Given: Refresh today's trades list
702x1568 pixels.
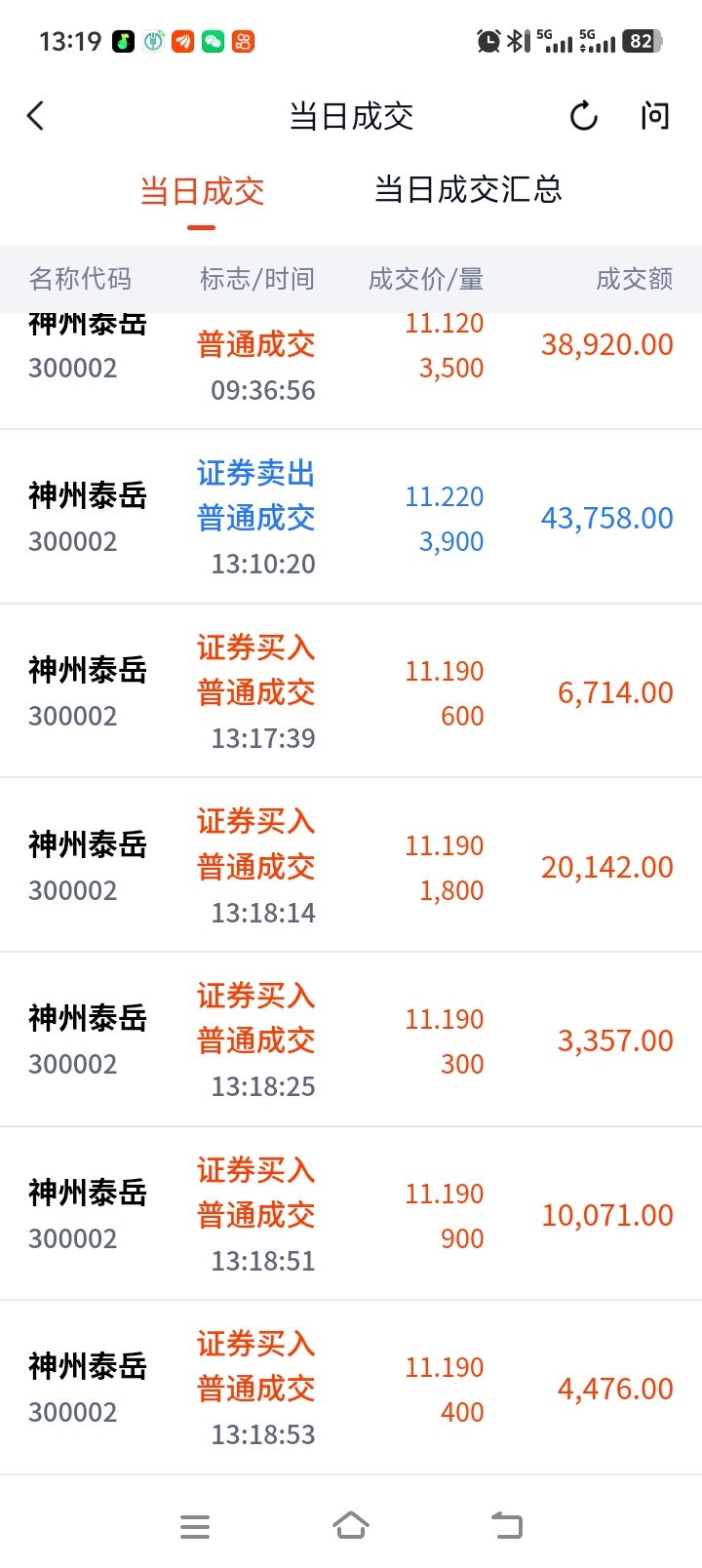Looking at the screenshot, I should pyautogui.click(x=583, y=116).
